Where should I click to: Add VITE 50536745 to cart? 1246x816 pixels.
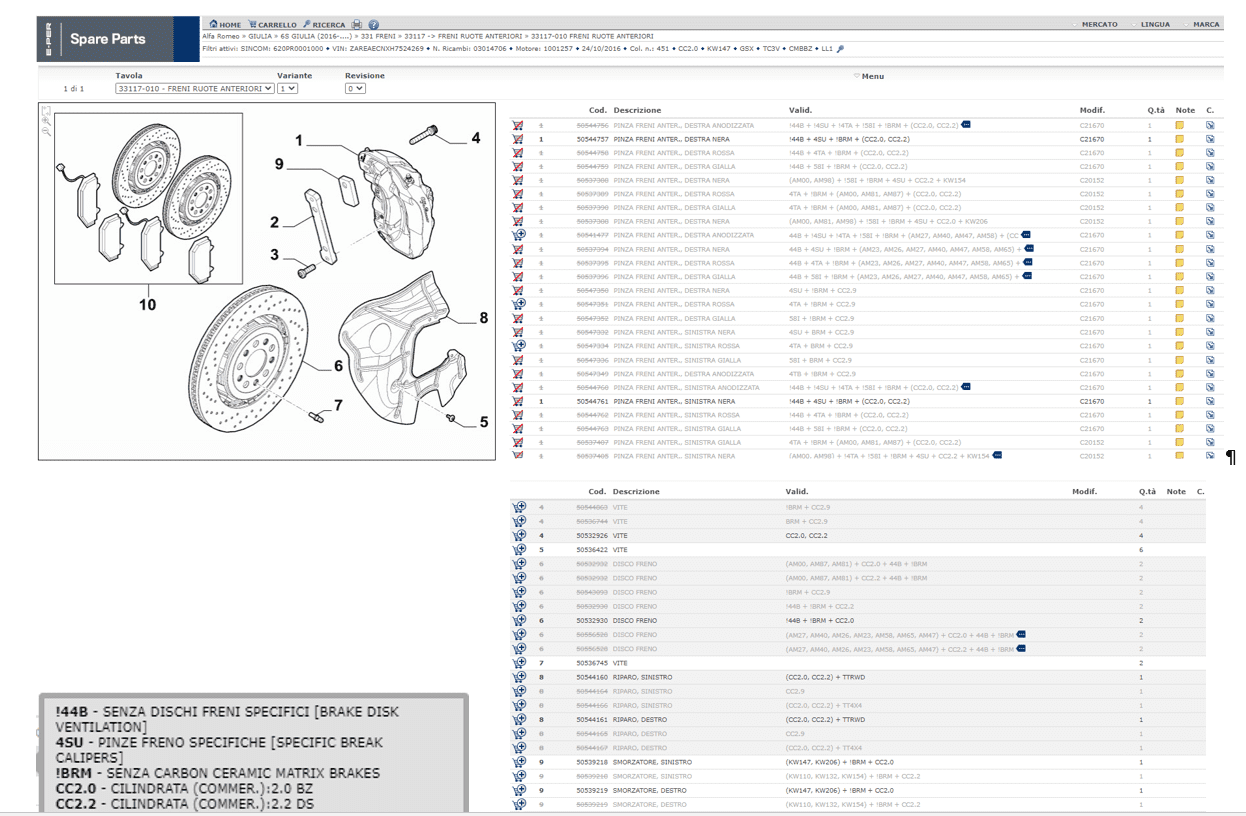click(519, 663)
